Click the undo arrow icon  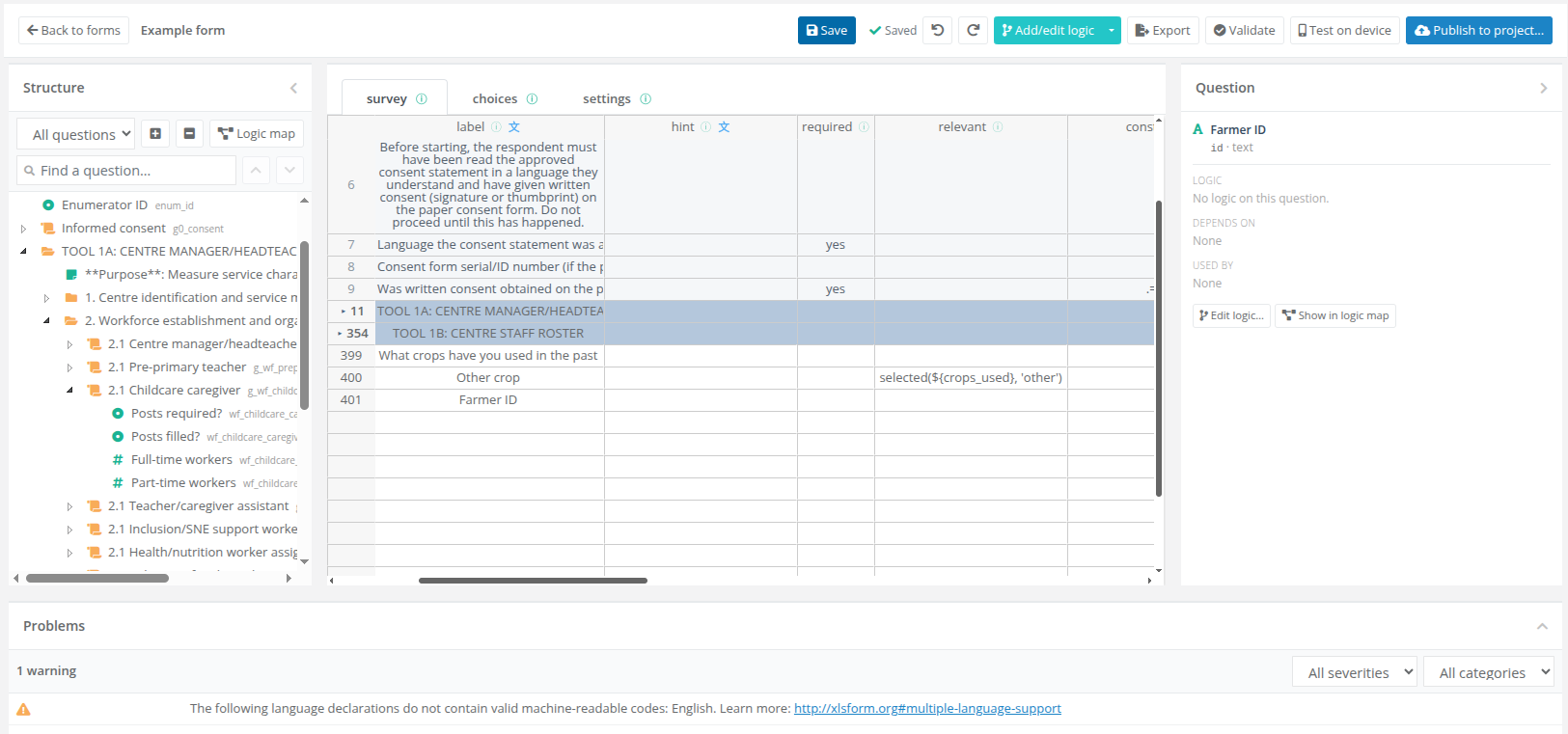pos(937,30)
